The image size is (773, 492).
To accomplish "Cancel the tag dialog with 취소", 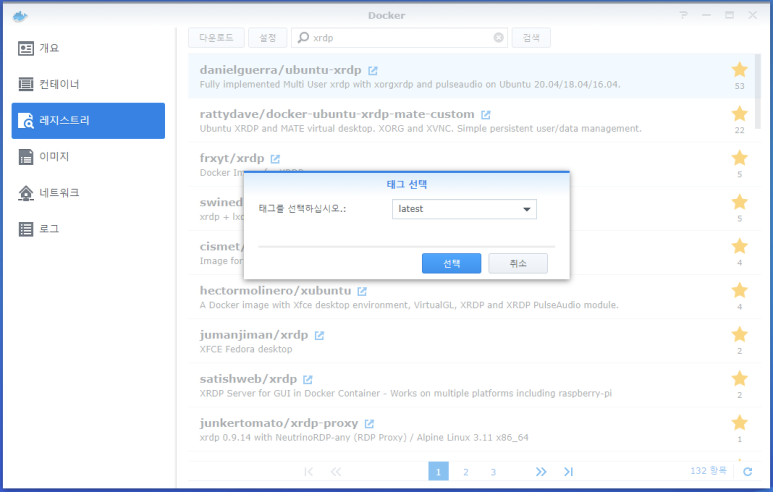I will pyautogui.click(x=517, y=263).
